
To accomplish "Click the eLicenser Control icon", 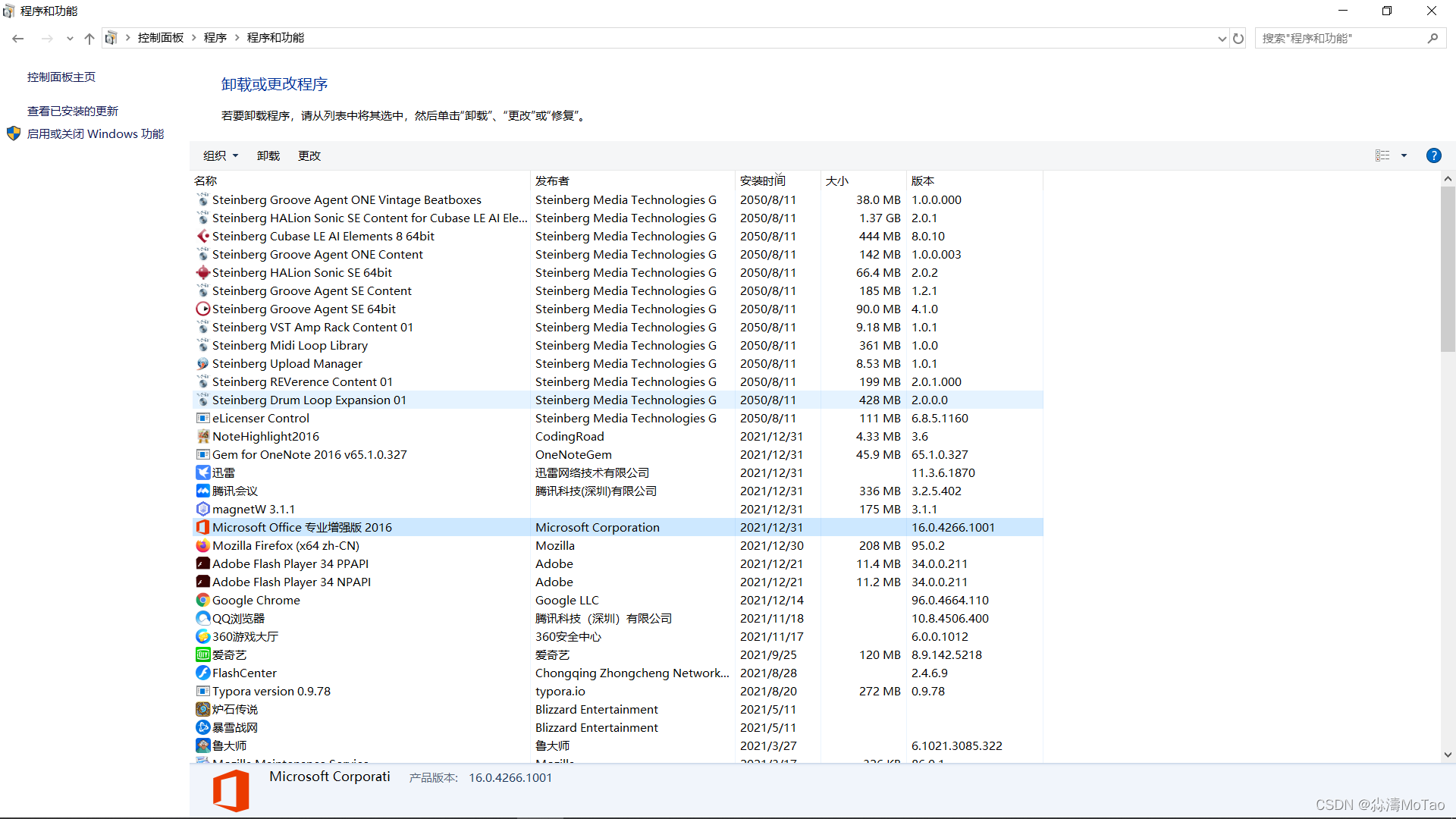I will pos(202,418).
